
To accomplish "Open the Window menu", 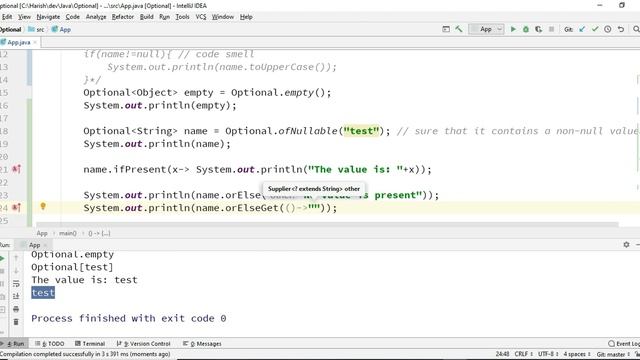I will (223, 17).
